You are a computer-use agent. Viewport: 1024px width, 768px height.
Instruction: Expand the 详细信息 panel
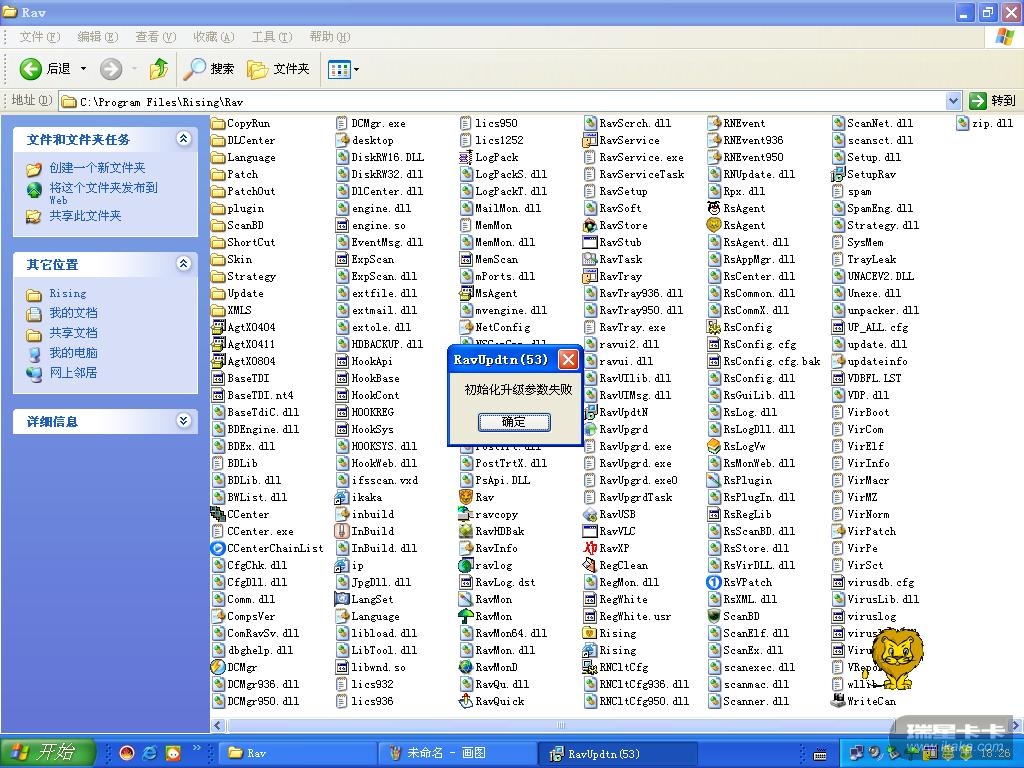pyautogui.click(x=183, y=422)
